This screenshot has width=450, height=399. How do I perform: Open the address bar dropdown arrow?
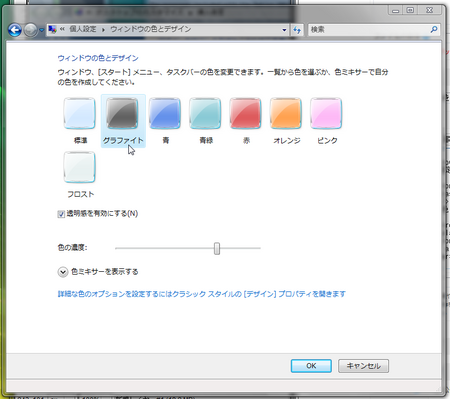pos(284,30)
